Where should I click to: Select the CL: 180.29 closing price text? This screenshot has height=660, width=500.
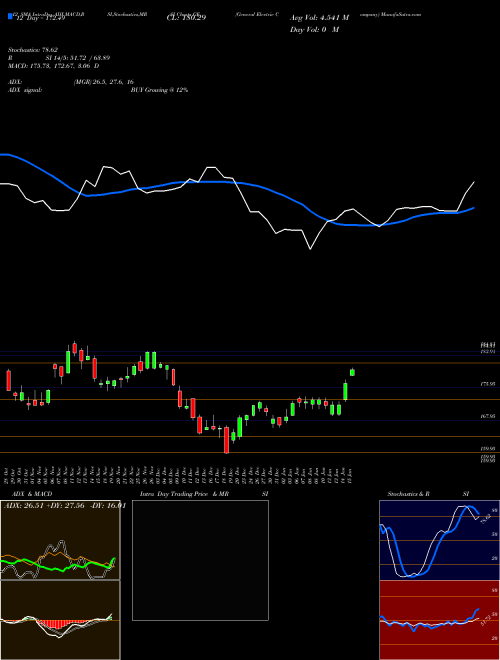coord(186,18)
